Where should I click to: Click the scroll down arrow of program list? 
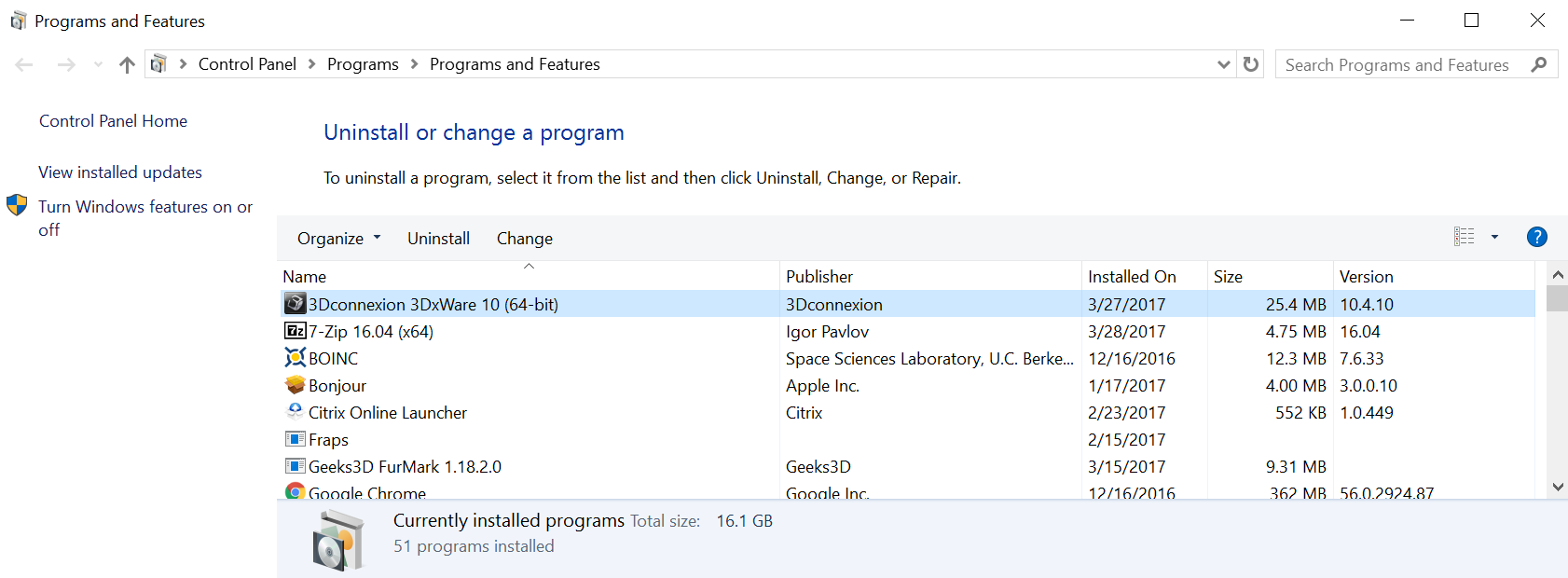tap(1557, 487)
